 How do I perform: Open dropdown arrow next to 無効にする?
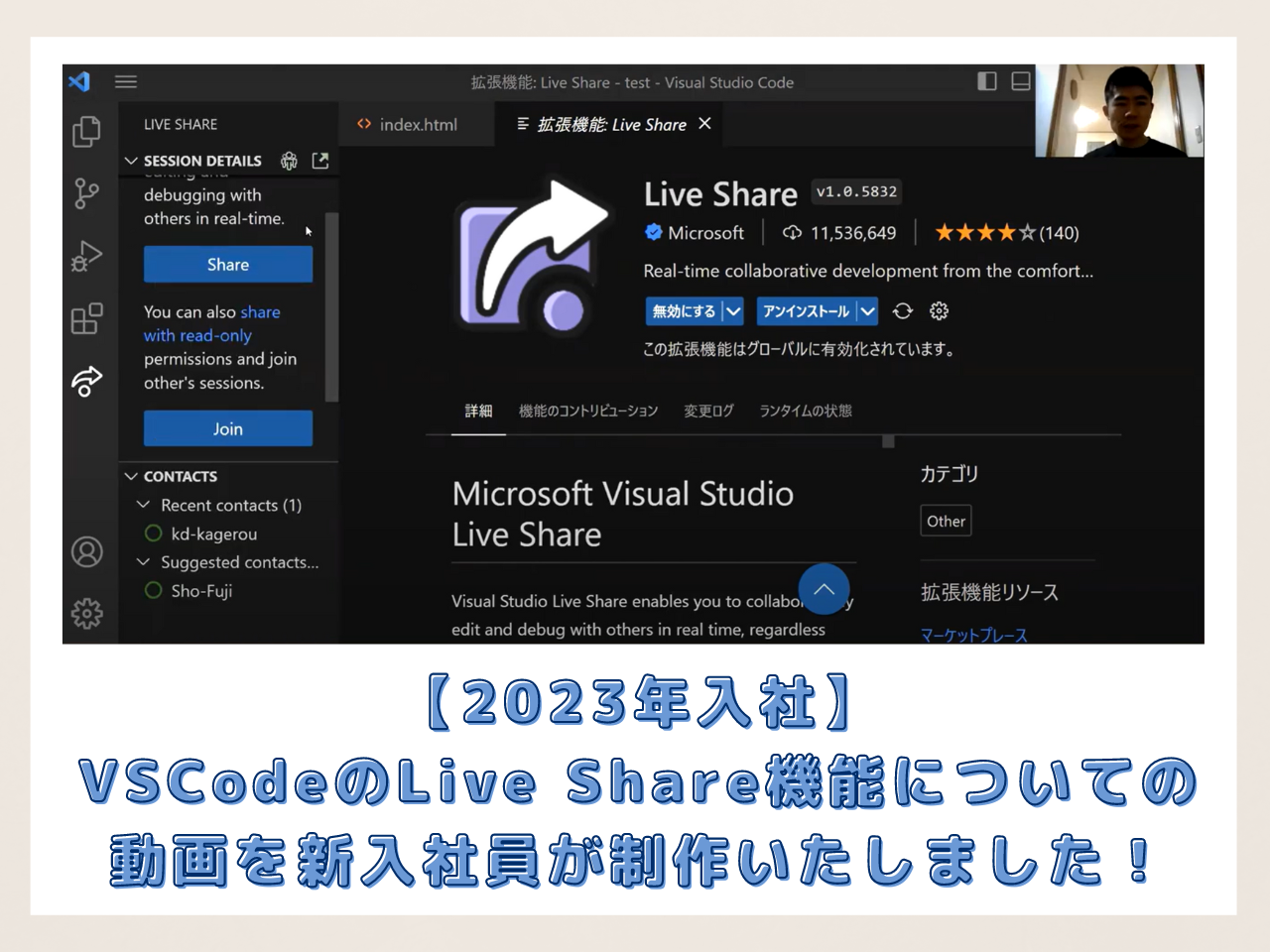[733, 311]
